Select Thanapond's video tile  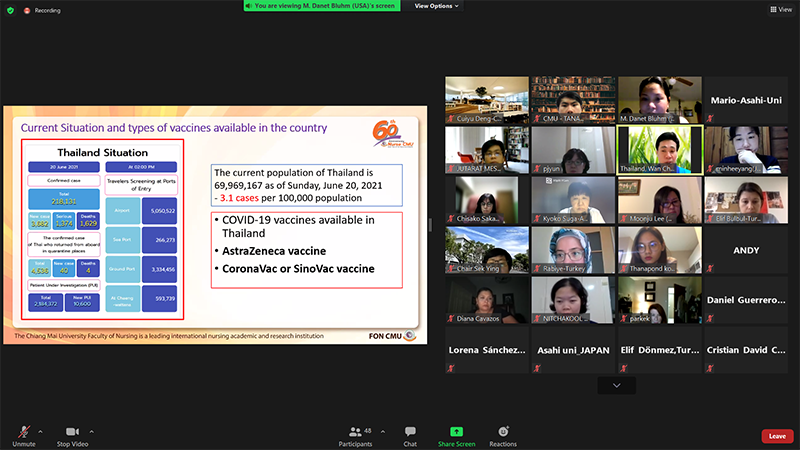tap(660, 250)
